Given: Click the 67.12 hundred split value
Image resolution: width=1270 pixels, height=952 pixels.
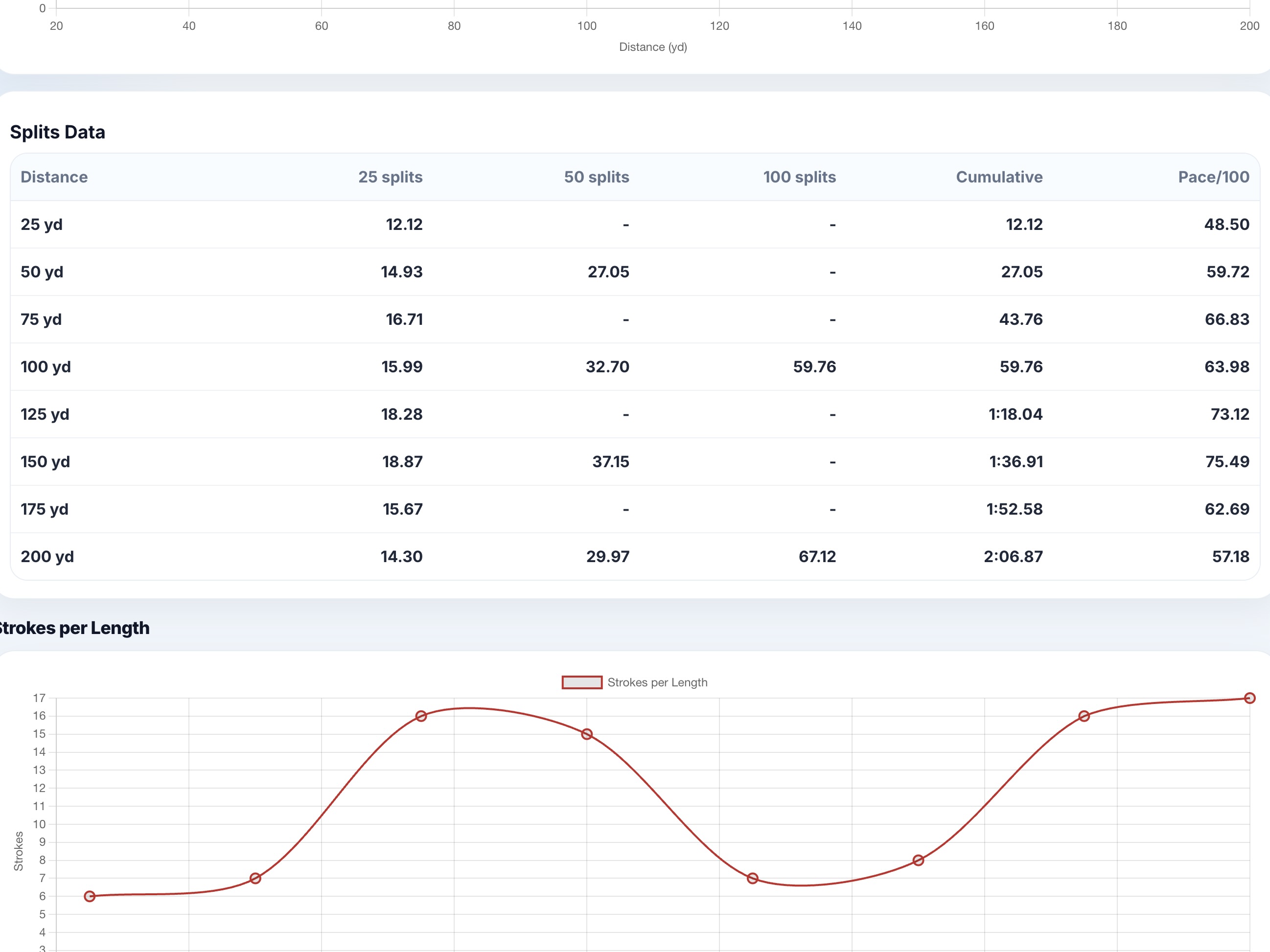Looking at the screenshot, I should (x=818, y=557).
